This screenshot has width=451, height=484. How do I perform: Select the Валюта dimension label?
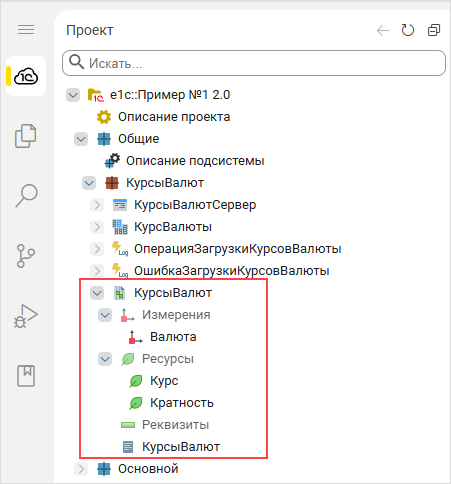173,337
